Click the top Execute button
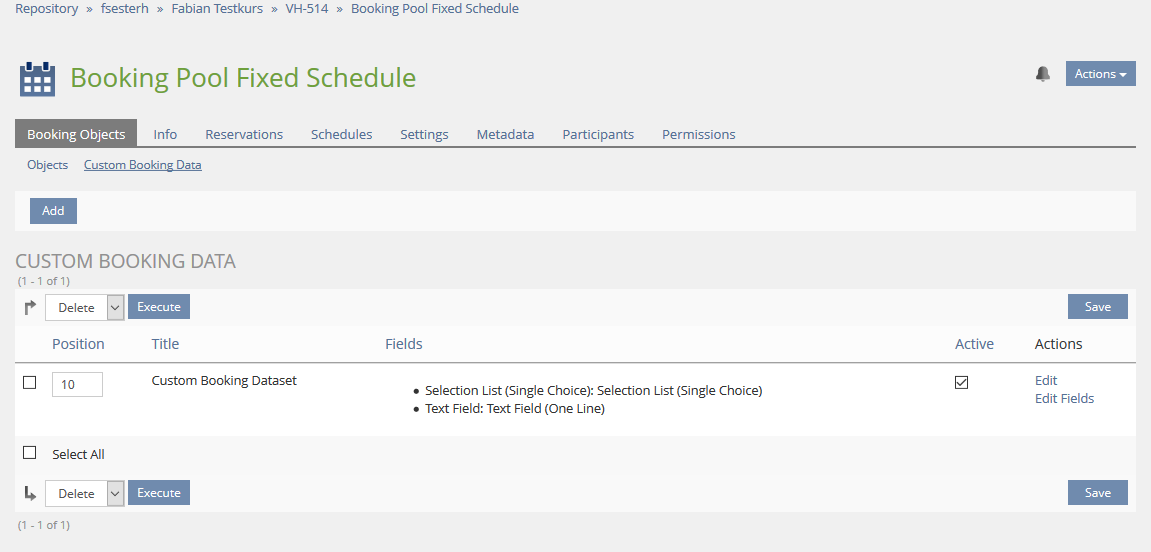This screenshot has width=1151, height=552. click(x=159, y=307)
